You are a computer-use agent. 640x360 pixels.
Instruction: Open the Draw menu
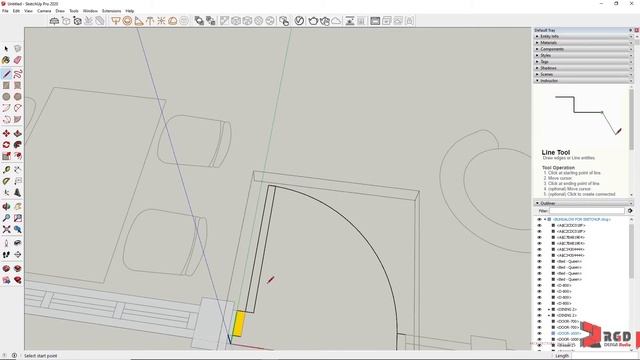point(60,11)
